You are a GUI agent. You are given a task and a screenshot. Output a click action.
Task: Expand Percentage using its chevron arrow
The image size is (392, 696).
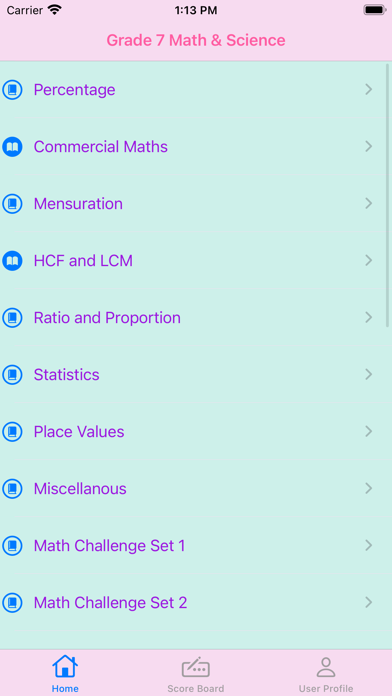coord(368,90)
